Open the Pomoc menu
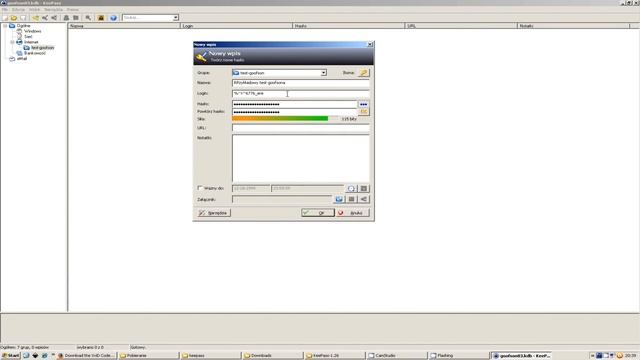Screen dimensions: 640x360 73,9
